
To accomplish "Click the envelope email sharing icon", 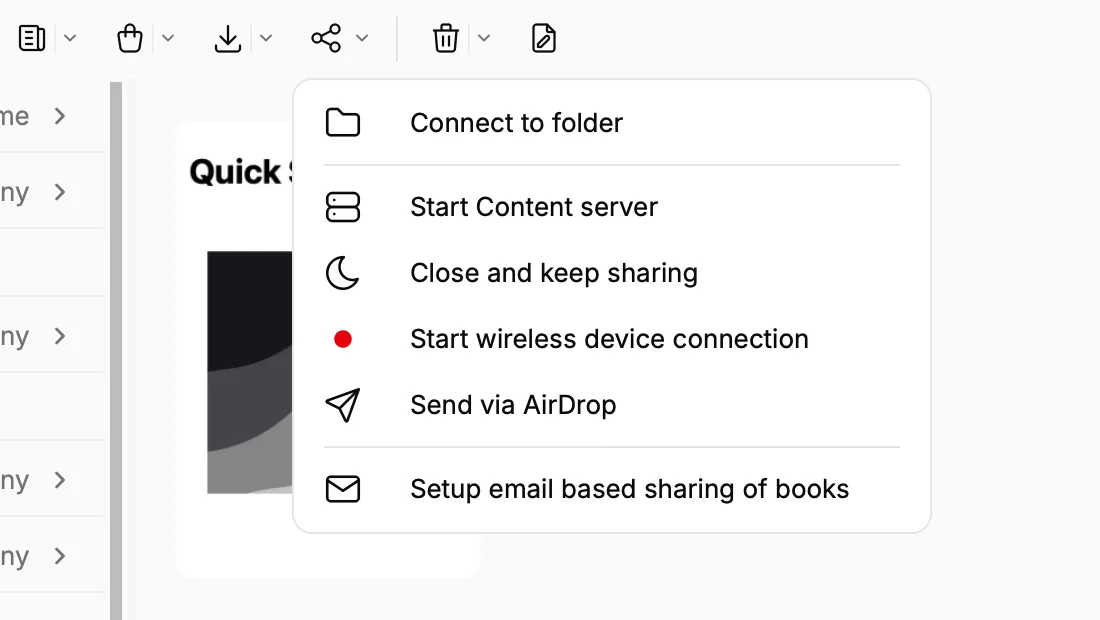I will point(343,489).
